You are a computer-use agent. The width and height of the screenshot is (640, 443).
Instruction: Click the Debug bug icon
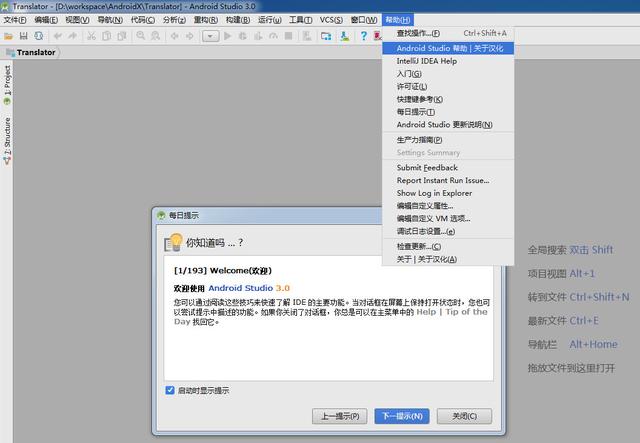[x=243, y=36]
